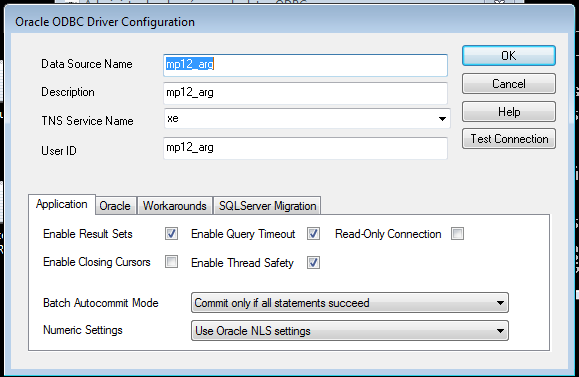
Task: Click the Test Connection button
Action: pos(508,139)
